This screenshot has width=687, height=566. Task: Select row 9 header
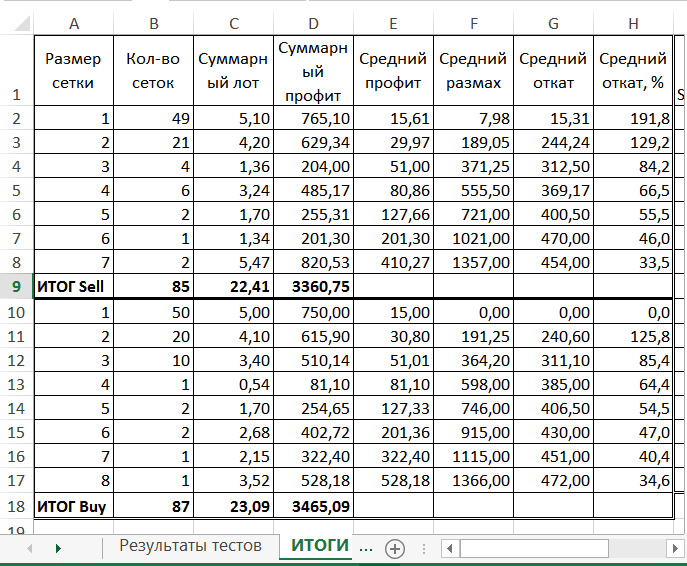coord(16,287)
